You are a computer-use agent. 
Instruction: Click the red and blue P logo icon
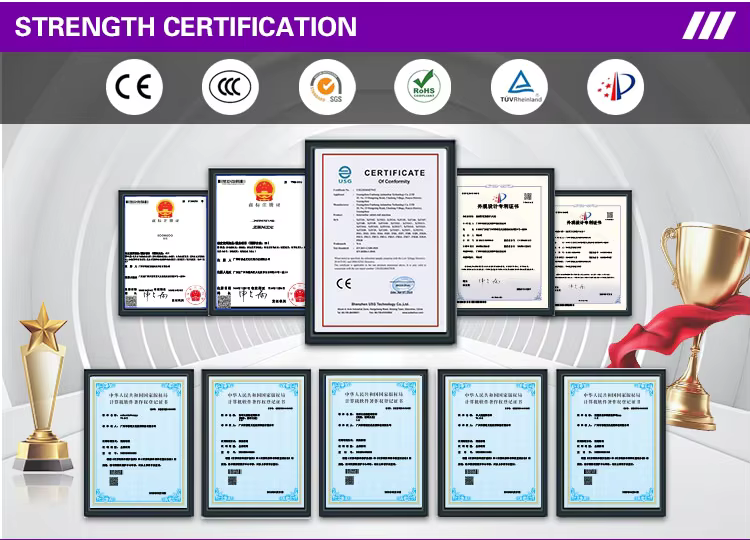click(x=615, y=88)
